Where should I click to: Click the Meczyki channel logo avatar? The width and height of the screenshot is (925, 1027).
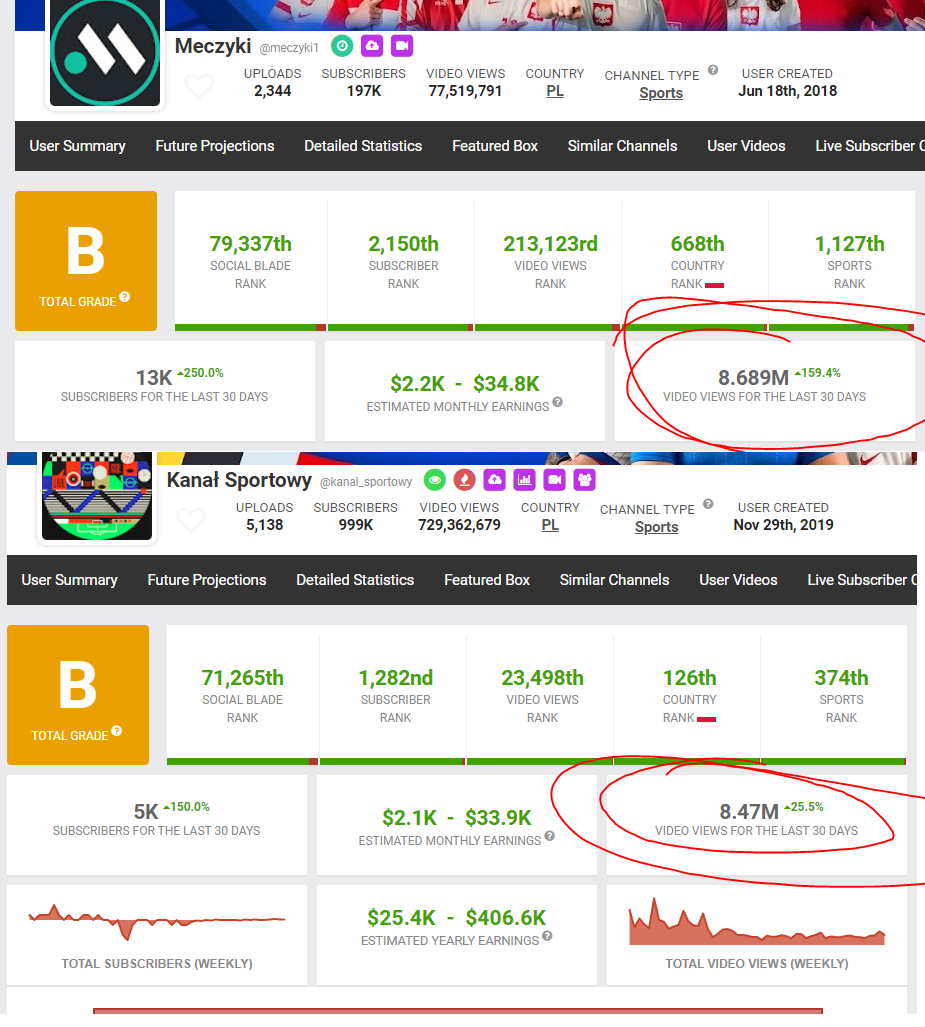tap(105, 52)
